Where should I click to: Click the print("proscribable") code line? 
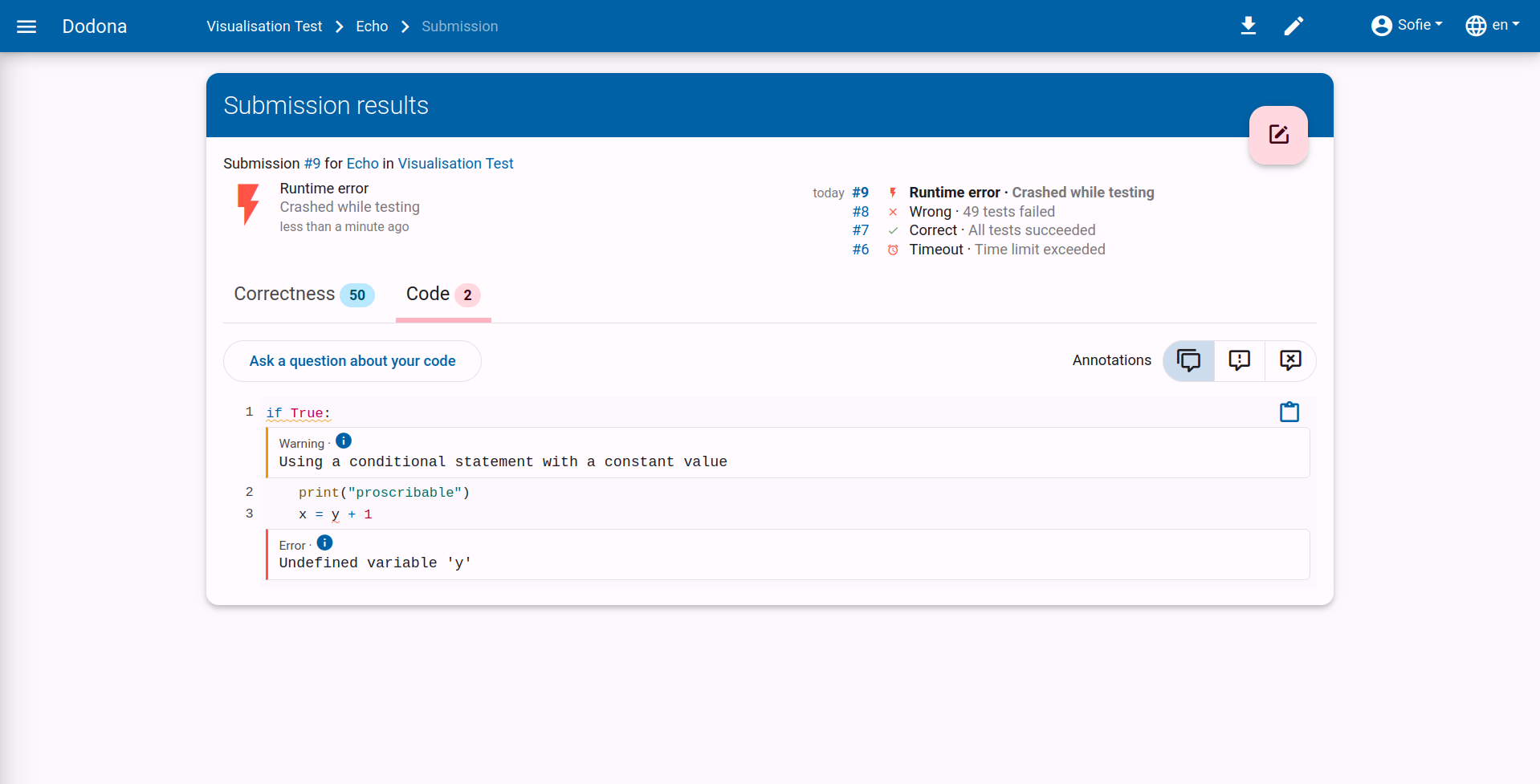click(384, 493)
